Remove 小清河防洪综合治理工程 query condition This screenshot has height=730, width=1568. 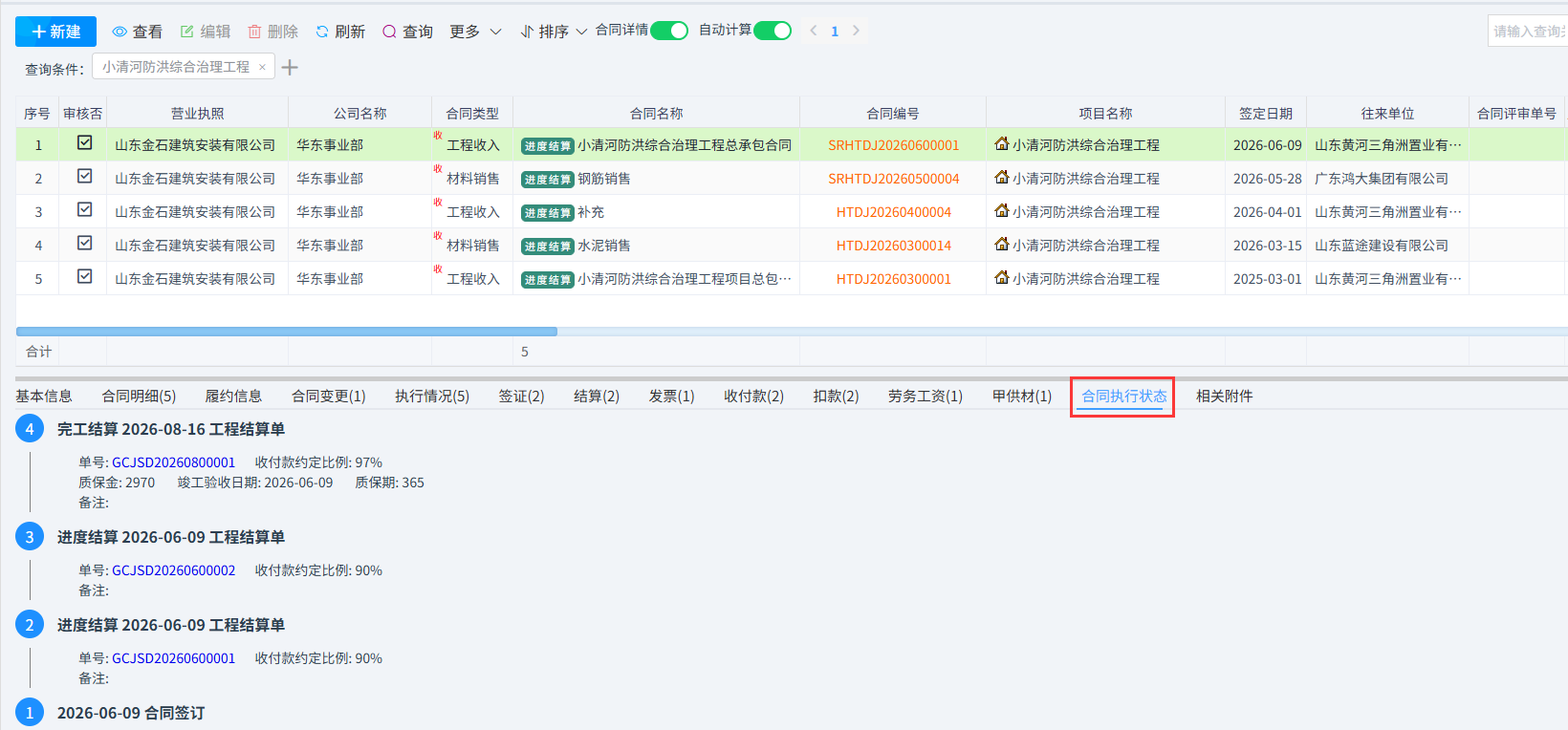click(x=262, y=67)
